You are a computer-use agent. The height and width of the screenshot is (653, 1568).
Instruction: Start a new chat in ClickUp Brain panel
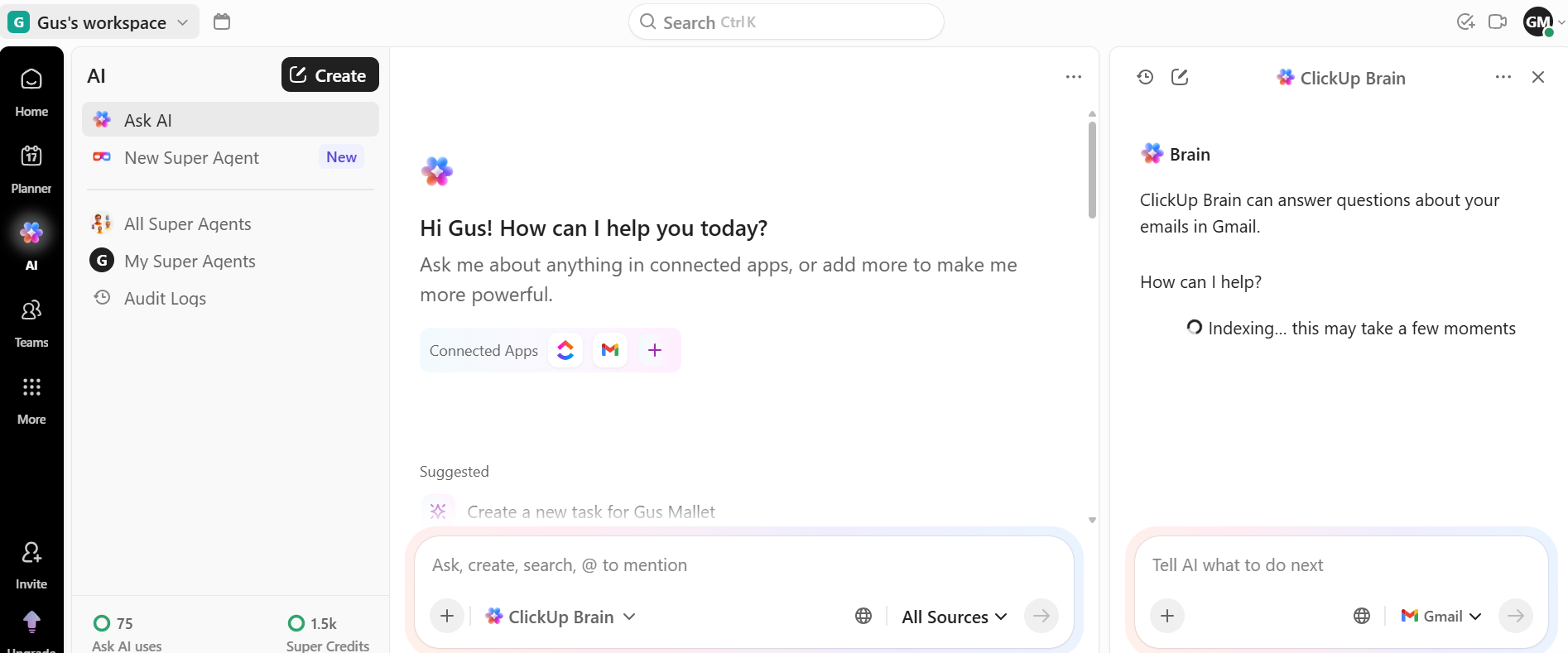coord(1180,76)
